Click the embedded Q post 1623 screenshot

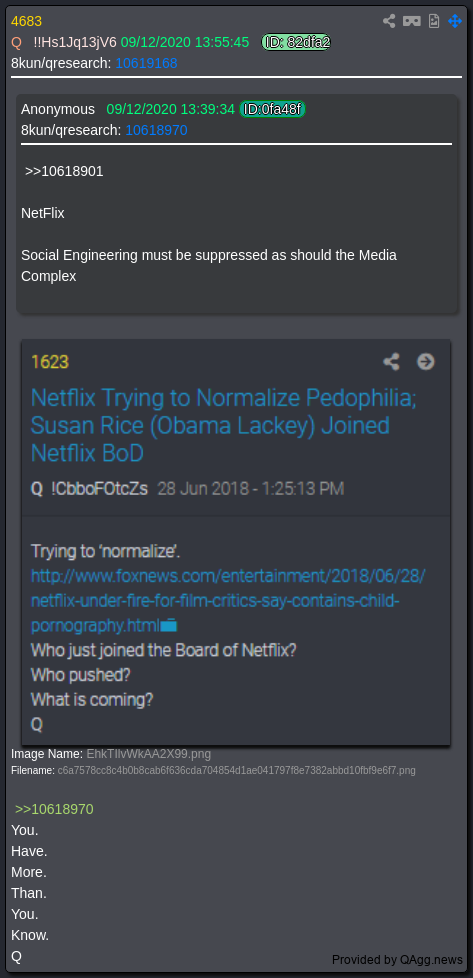(236, 542)
